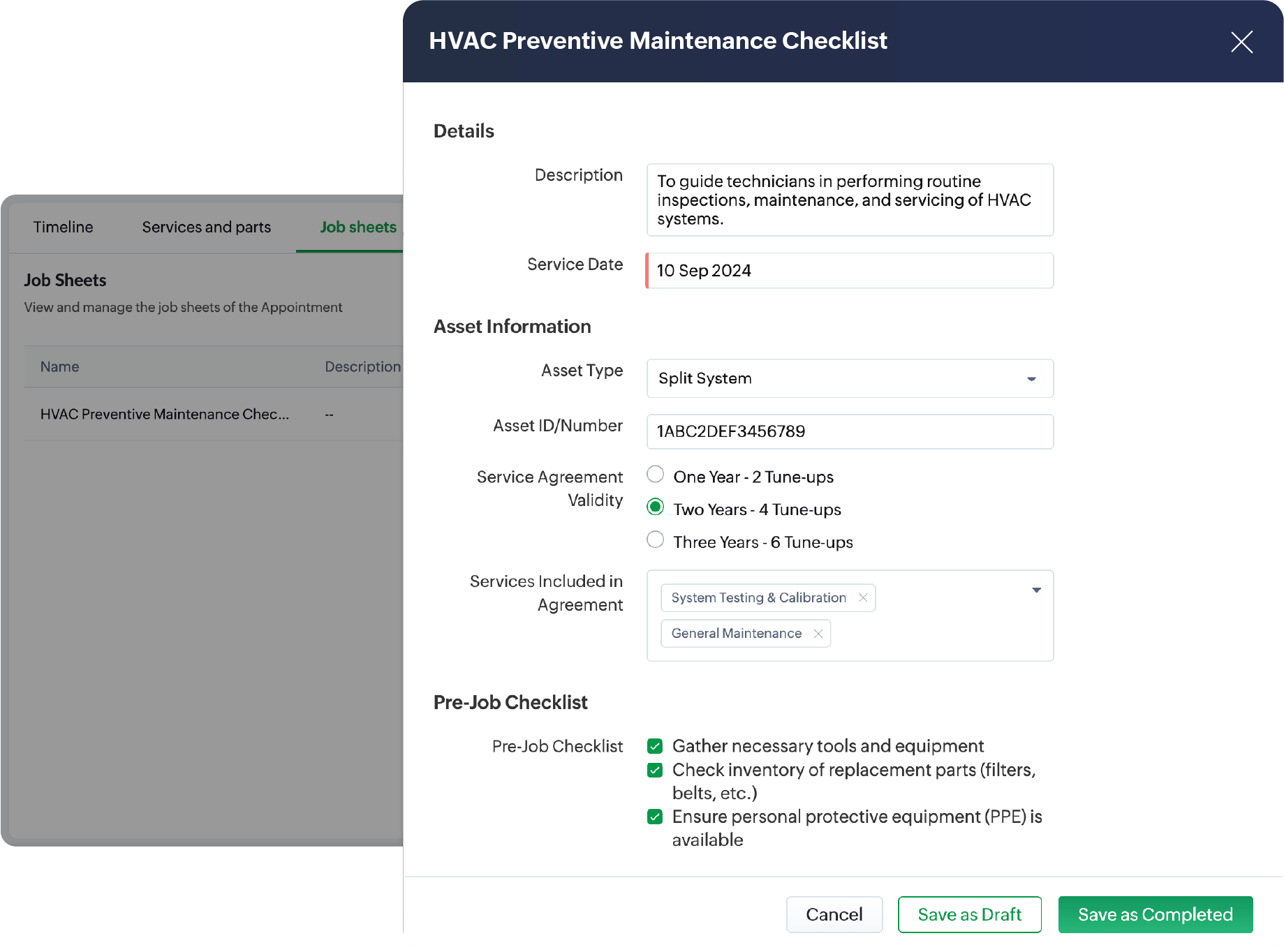This screenshot has width=1284, height=952.
Task: Open the Services and parts tab
Action: [206, 228]
